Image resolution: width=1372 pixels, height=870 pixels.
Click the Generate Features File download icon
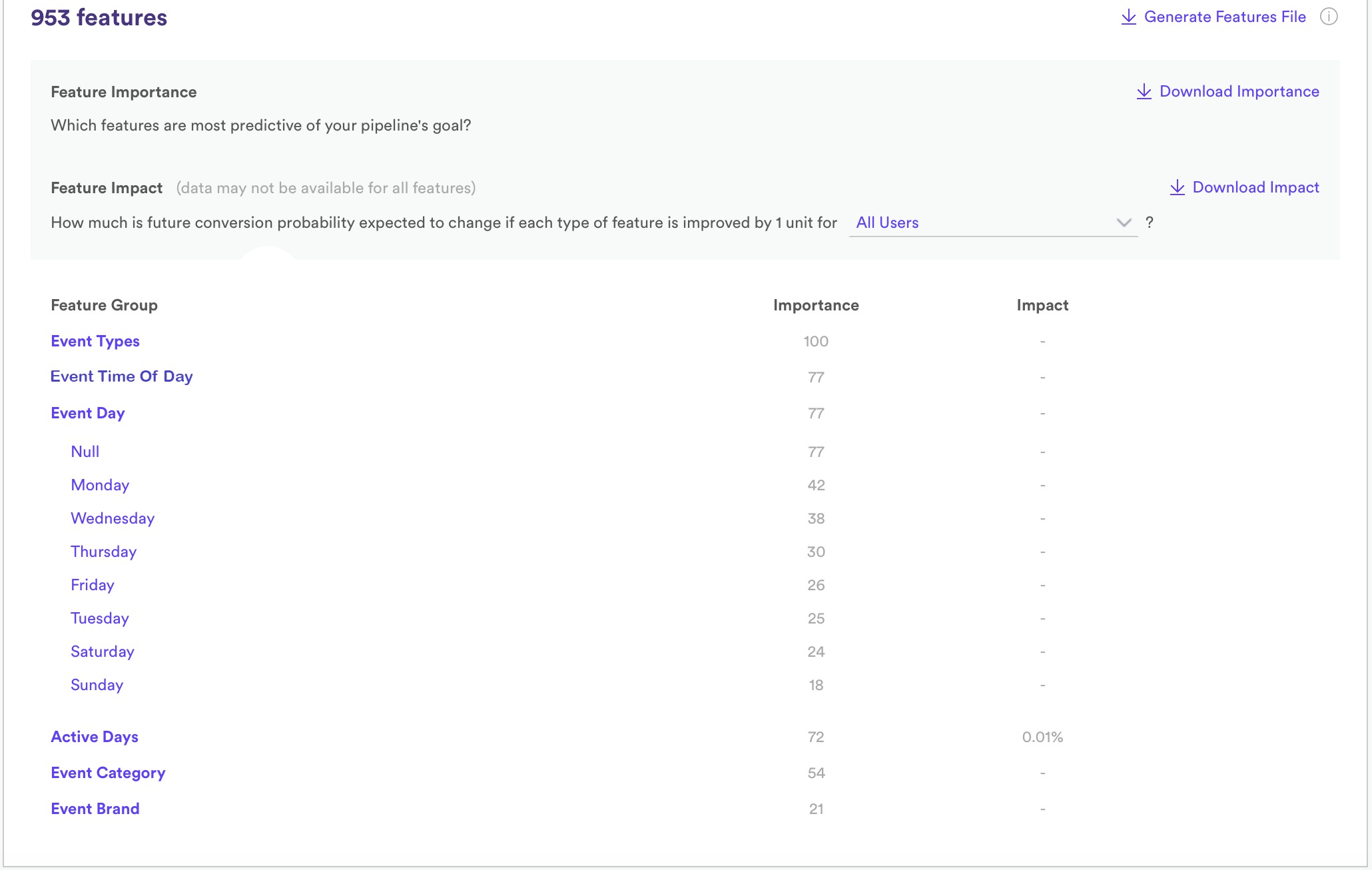pyautogui.click(x=1128, y=17)
